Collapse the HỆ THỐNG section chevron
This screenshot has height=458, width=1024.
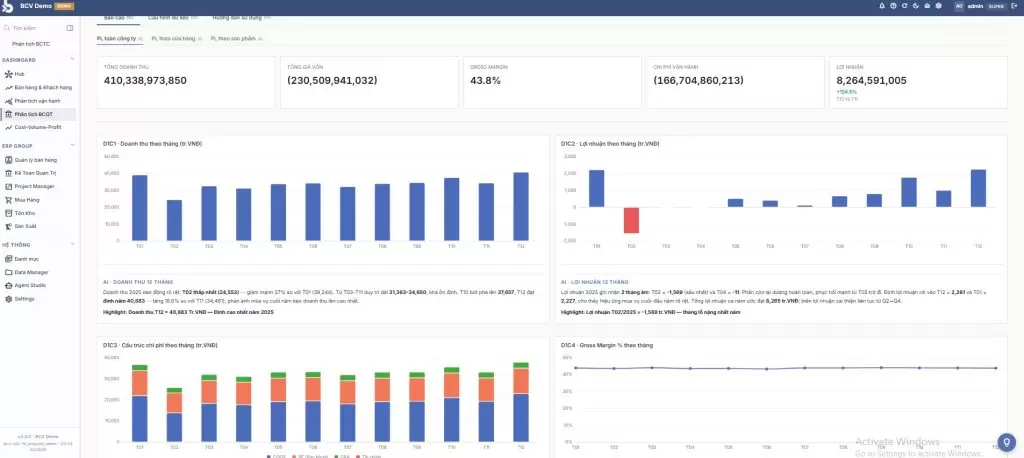72,244
